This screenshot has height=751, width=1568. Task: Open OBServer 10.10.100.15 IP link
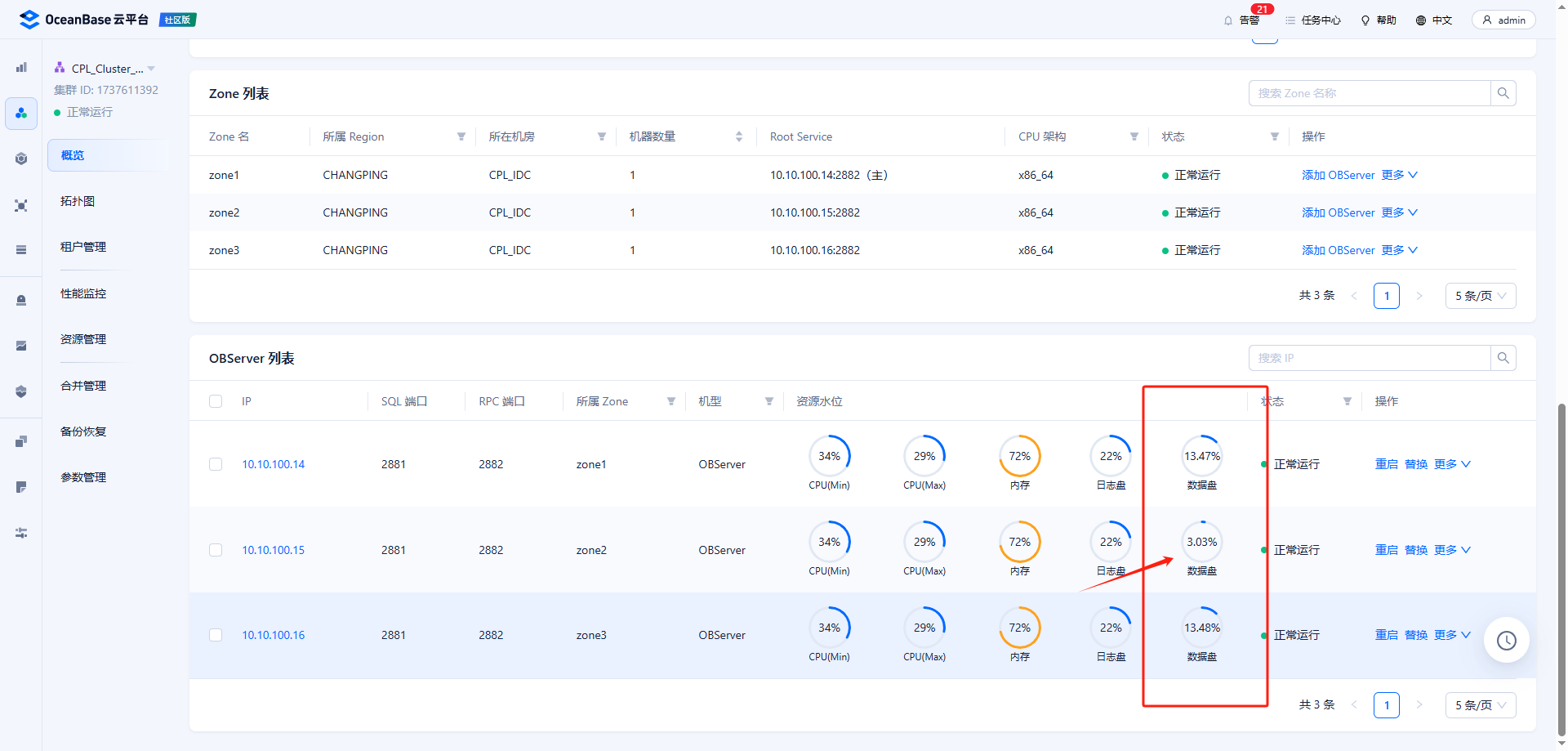click(x=274, y=550)
